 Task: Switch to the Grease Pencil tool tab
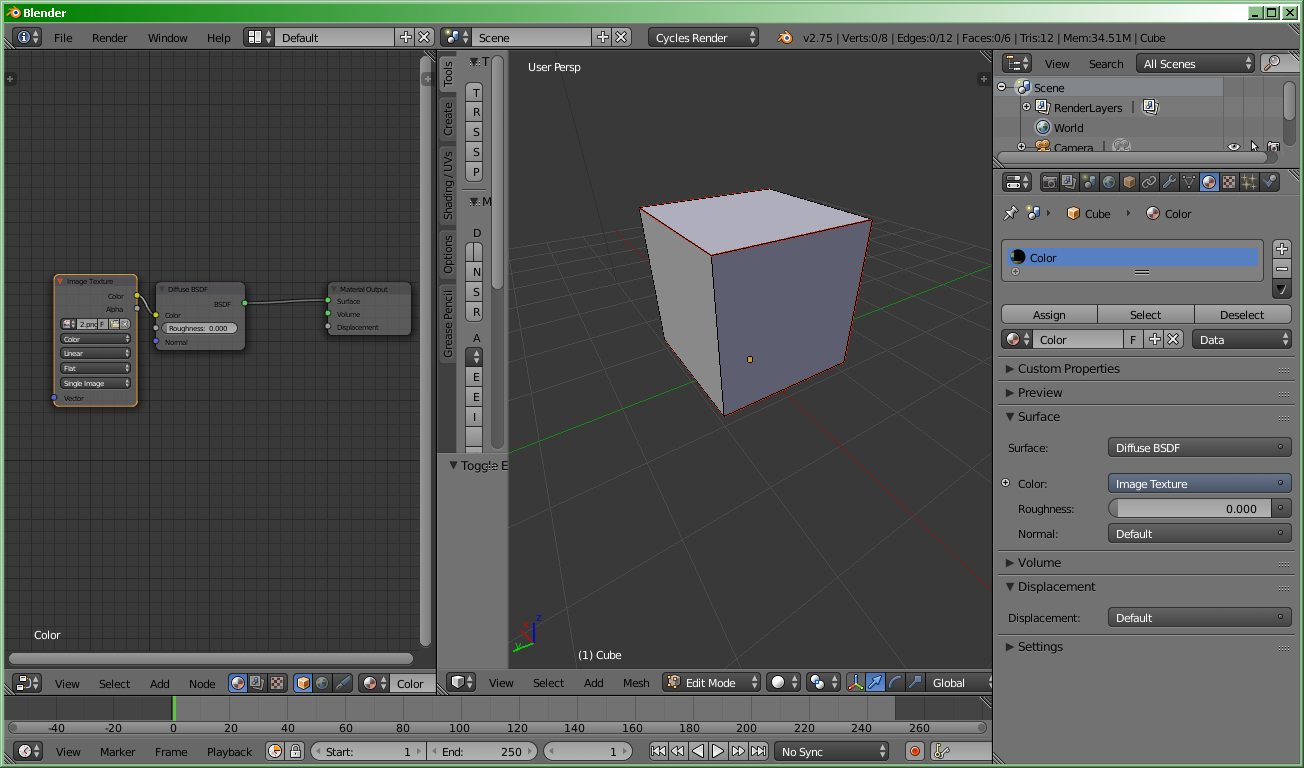(448, 323)
